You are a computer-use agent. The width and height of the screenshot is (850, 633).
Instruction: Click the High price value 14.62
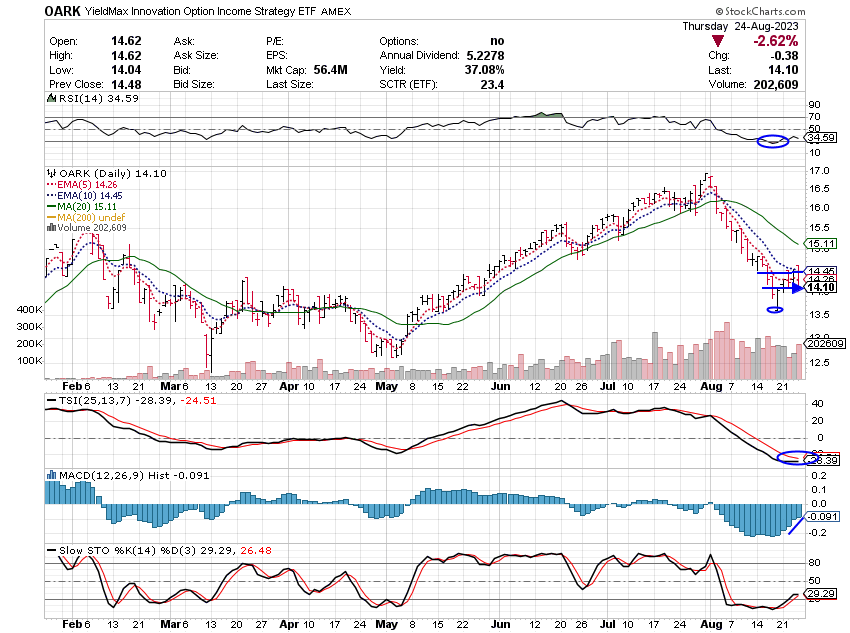point(126,56)
